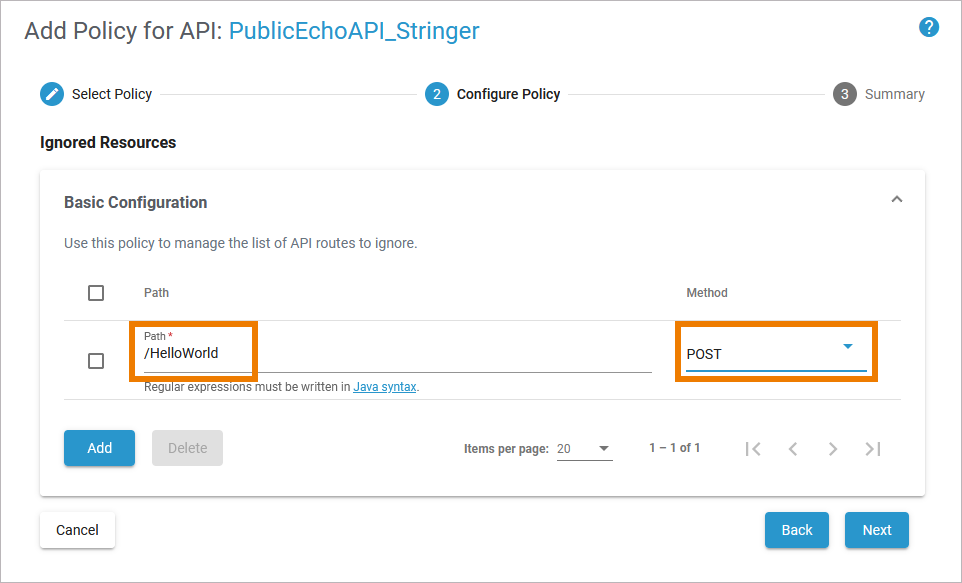Open Items per page dropdown
The height and width of the screenshot is (583, 962).
point(584,449)
